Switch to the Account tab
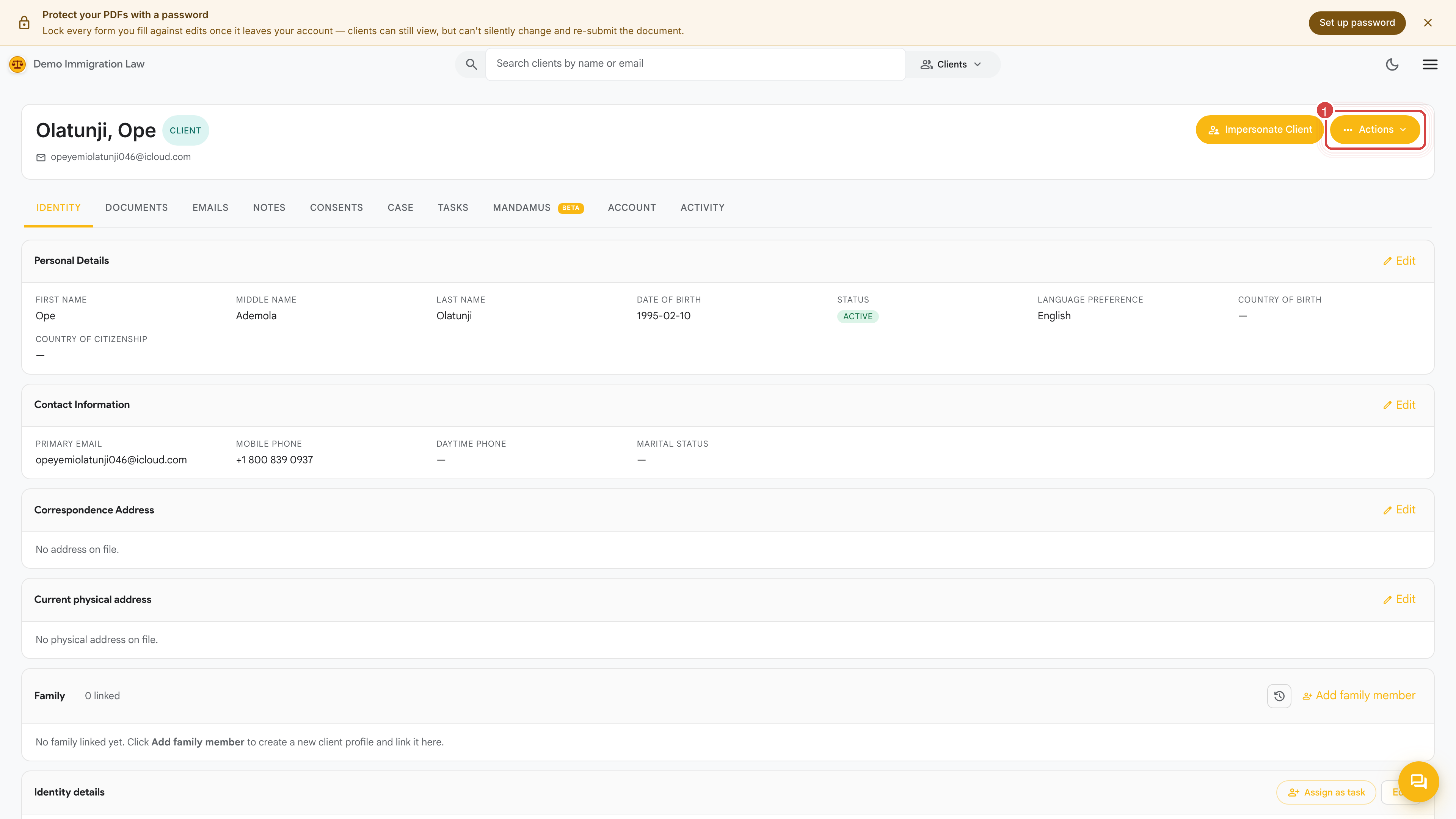Viewport: 1456px width, 819px height. coord(632,207)
